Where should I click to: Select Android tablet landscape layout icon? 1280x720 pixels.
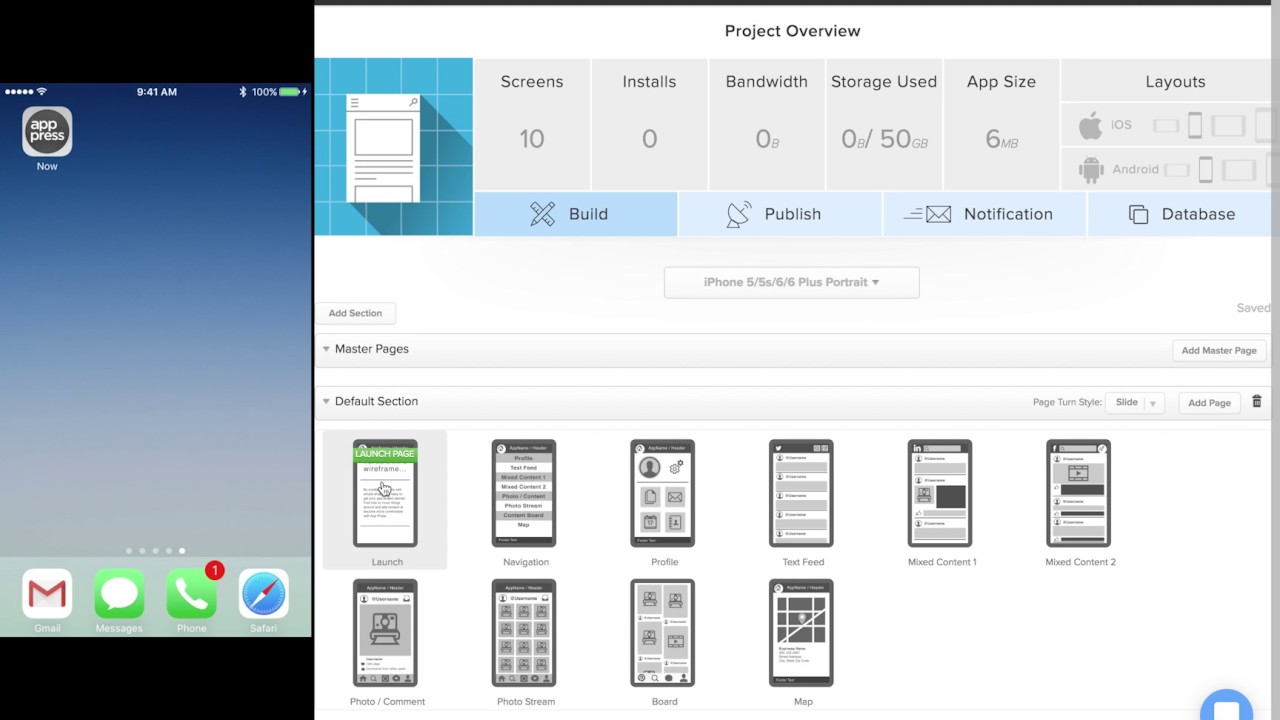tap(1239, 170)
